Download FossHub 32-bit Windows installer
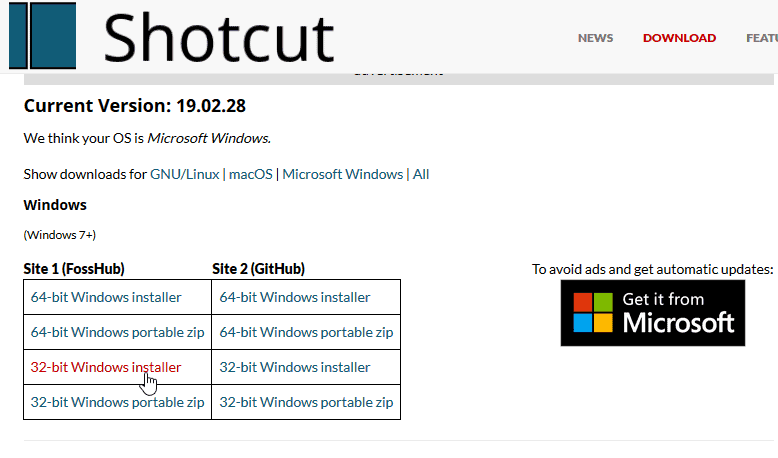Image resolution: width=778 pixels, height=458 pixels. click(x=106, y=367)
